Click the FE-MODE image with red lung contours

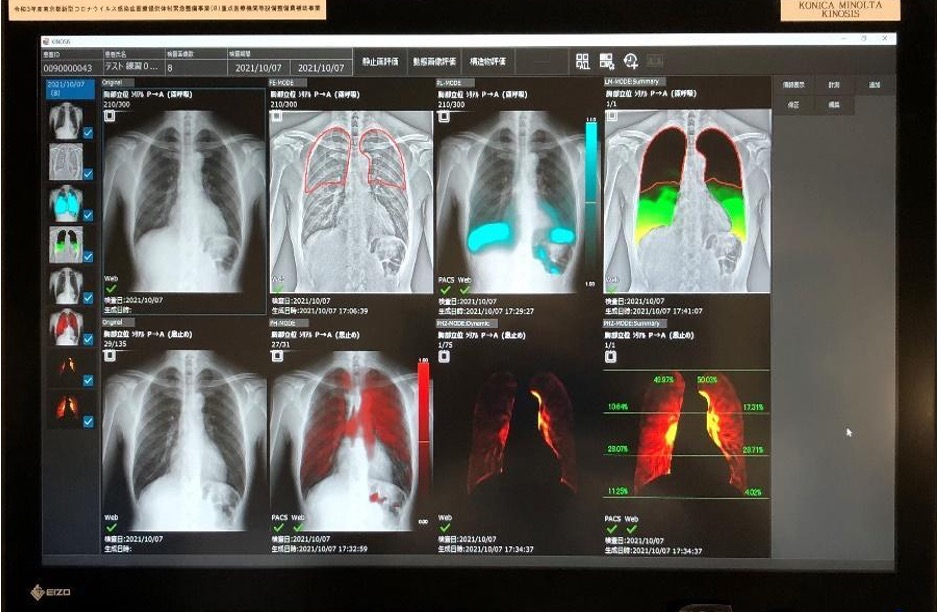pos(351,202)
